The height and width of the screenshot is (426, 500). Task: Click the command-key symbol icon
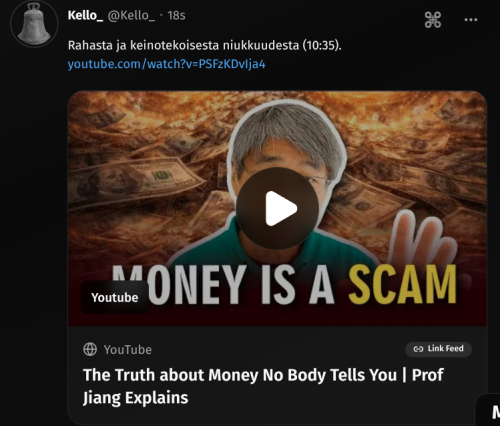click(x=433, y=20)
